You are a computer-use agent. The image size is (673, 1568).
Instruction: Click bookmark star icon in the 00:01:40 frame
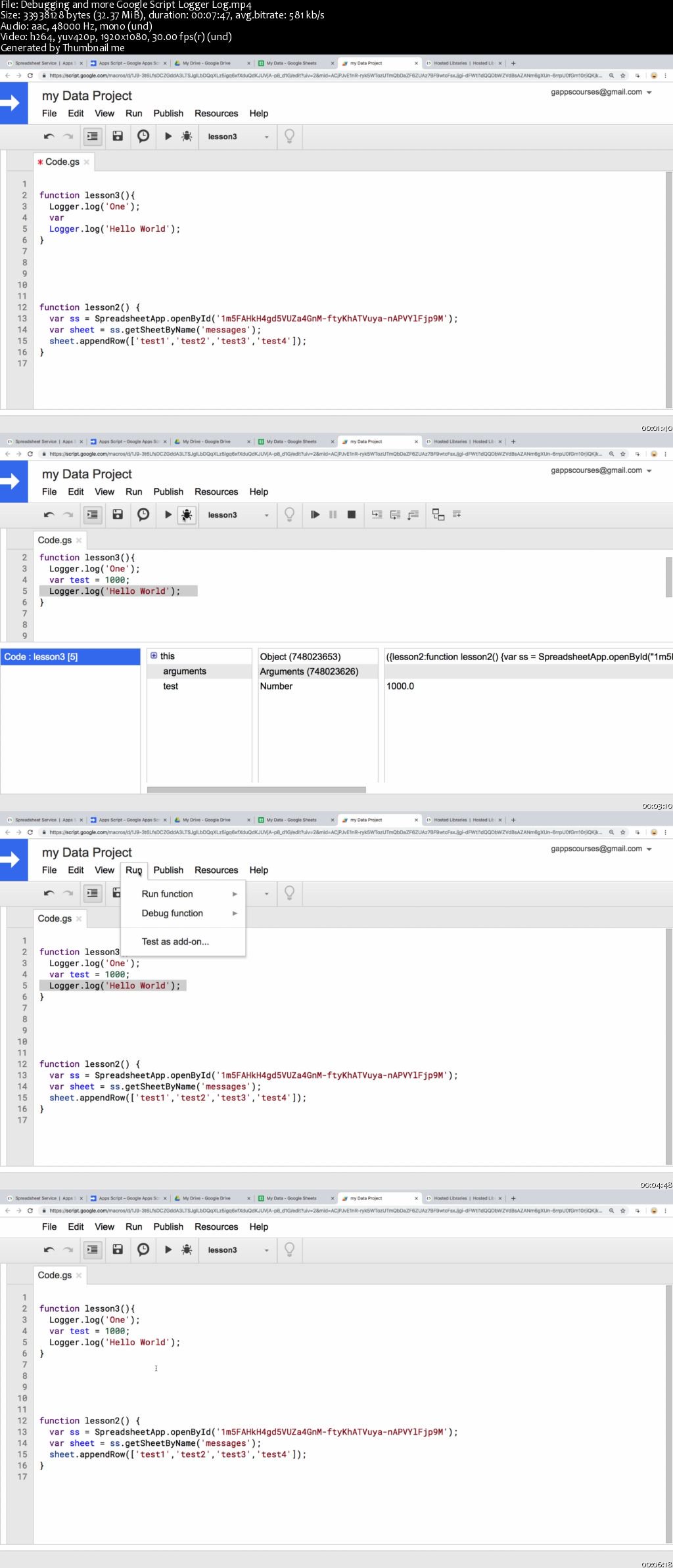point(622,76)
